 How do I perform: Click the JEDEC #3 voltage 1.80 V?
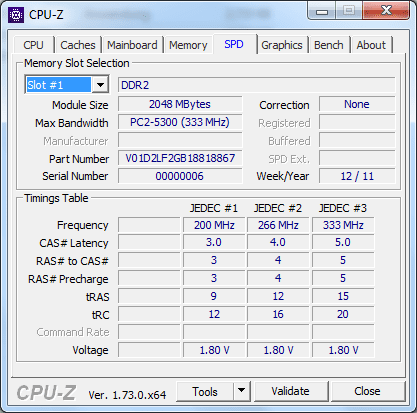click(x=343, y=350)
